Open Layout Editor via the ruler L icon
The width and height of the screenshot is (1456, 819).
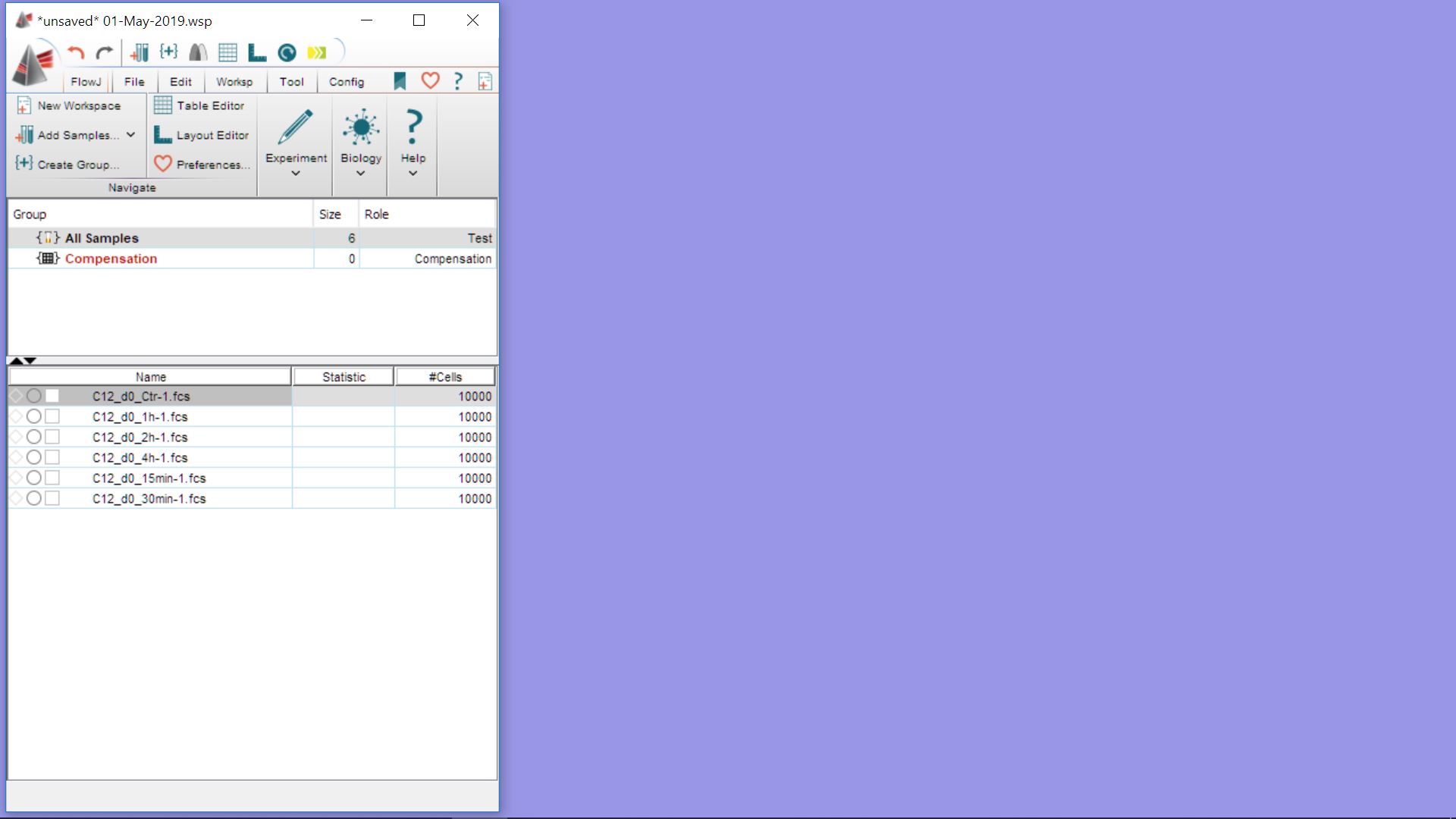point(257,52)
